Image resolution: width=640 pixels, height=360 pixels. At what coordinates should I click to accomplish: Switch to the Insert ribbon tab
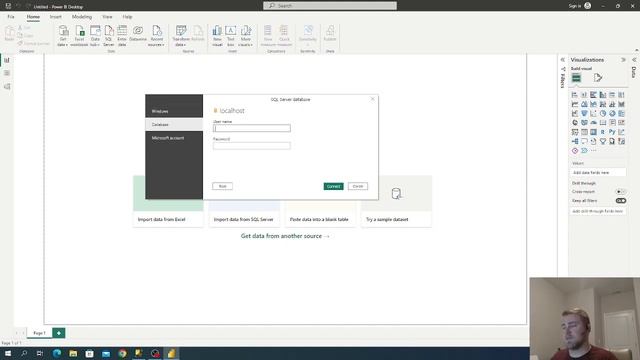click(x=56, y=17)
